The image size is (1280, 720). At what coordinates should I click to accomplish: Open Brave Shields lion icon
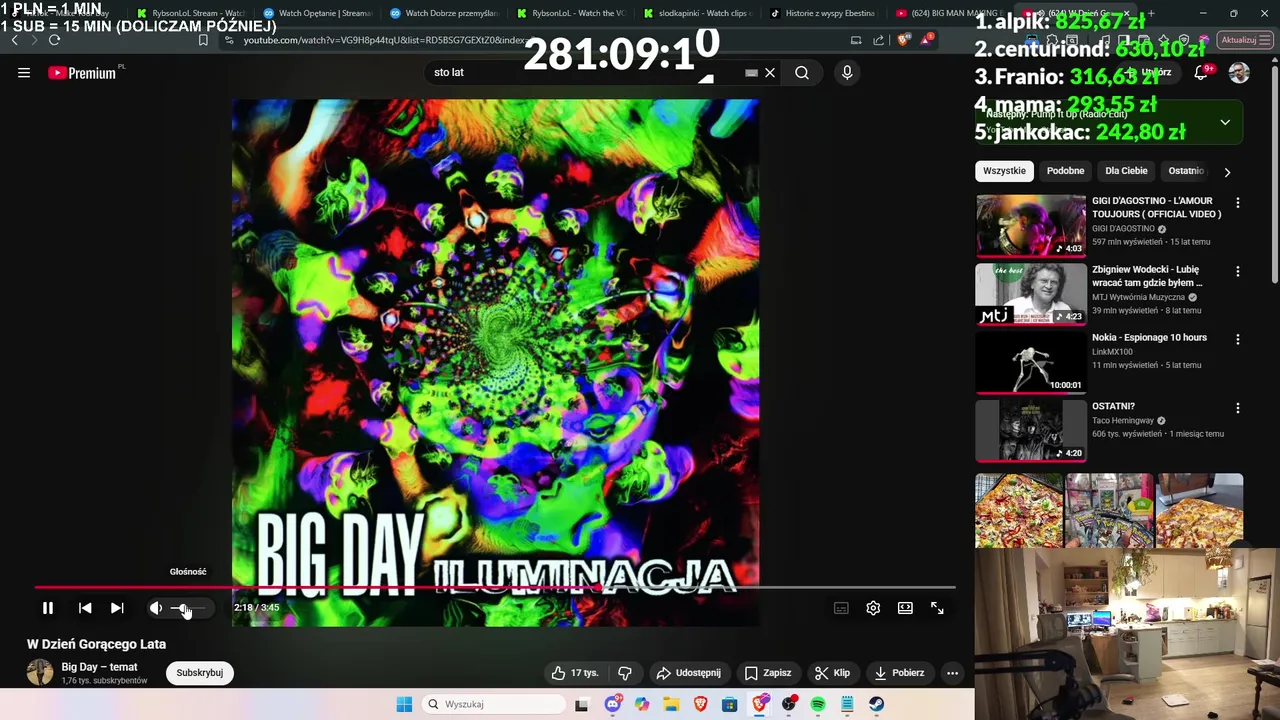coord(904,40)
